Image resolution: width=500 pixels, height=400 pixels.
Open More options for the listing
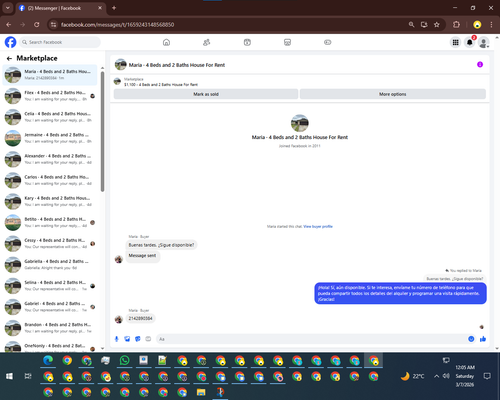point(393,94)
